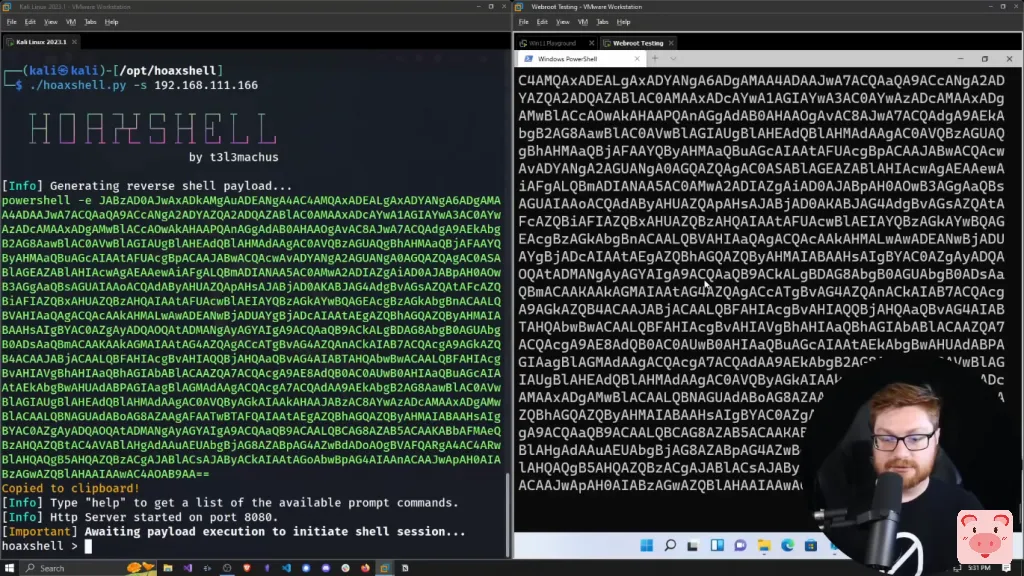Close the Windows Terminal window in the VM

pos(1009,59)
